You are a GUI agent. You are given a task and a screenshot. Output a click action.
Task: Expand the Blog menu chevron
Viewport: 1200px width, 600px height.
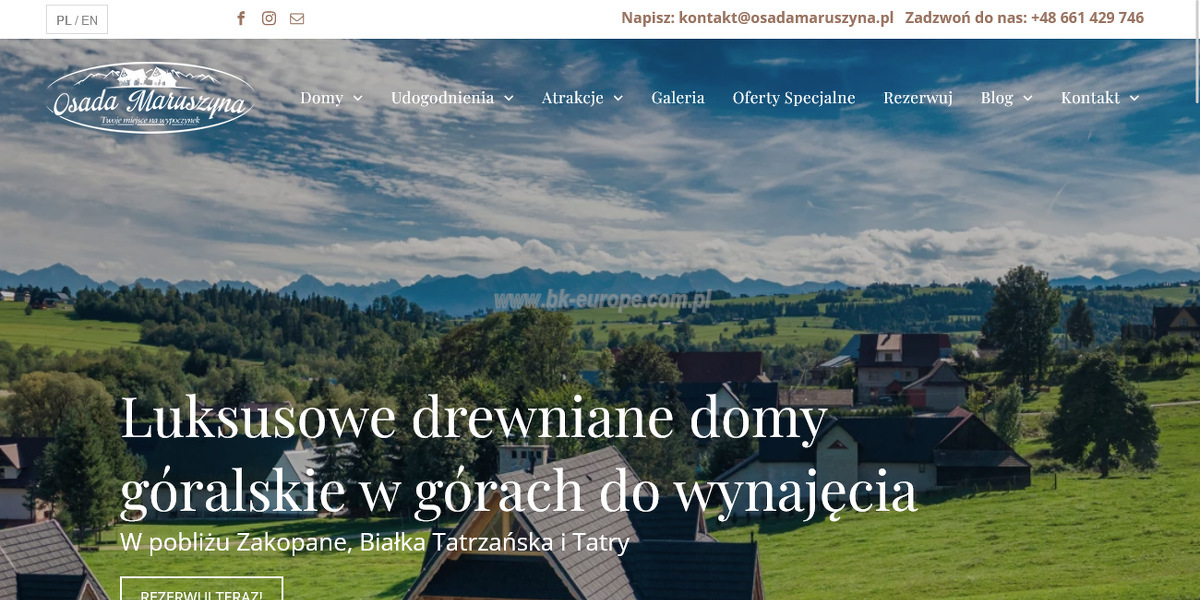1028,98
